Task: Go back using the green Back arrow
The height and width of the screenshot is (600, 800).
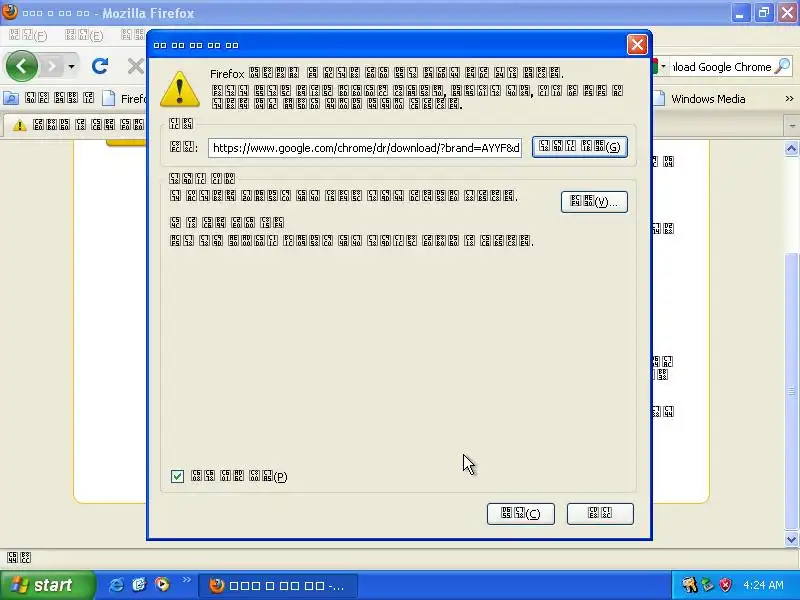Action: pyautogui.click(x=21, y=66)
